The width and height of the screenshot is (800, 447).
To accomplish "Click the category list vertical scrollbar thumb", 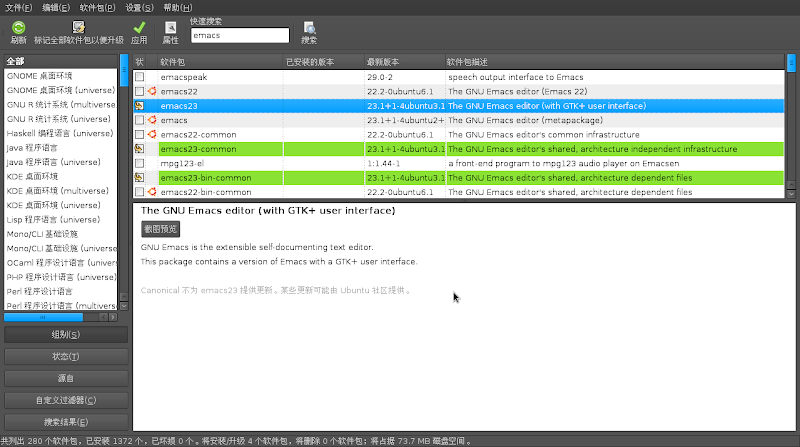I will pyautogui.click(x=124, y=70).
